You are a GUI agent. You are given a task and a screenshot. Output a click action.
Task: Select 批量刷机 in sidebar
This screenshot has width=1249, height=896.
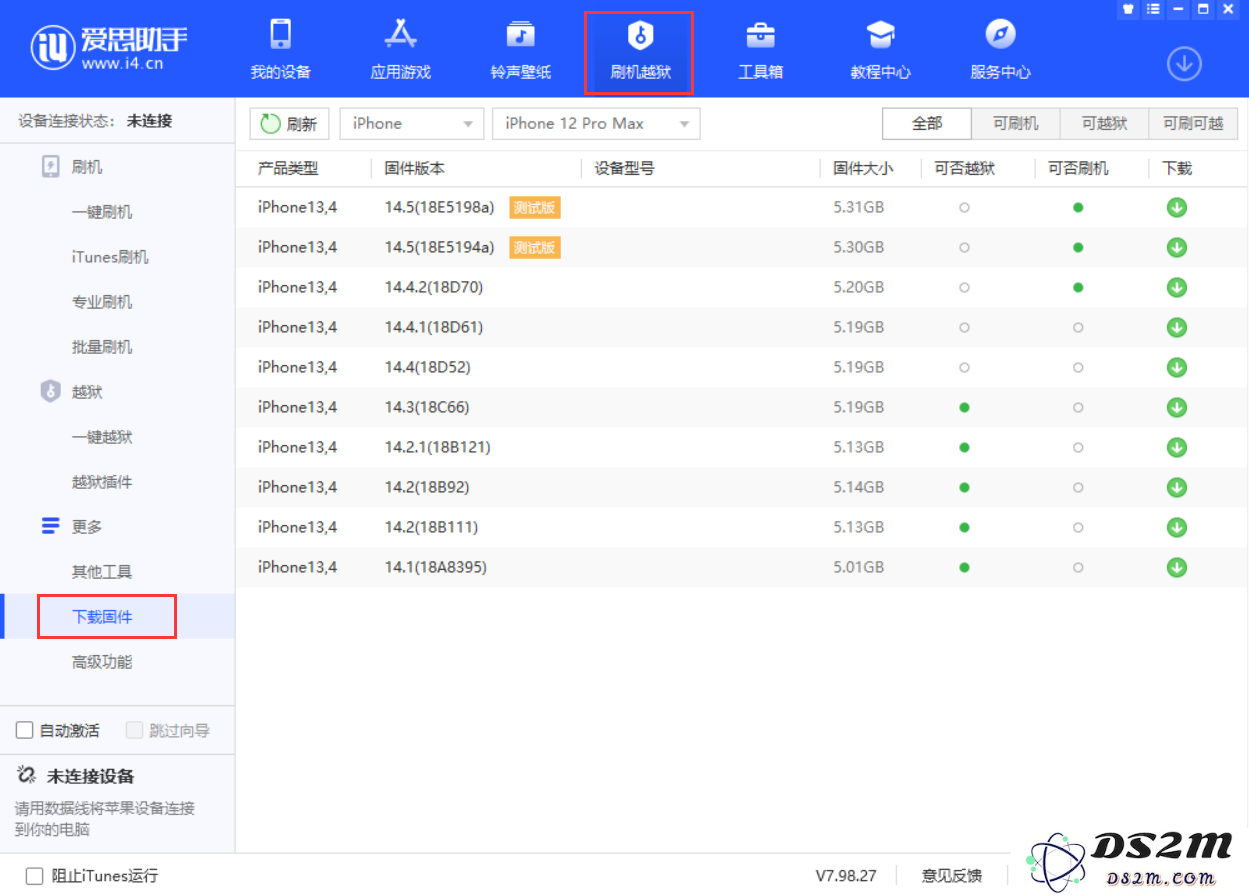[x=102, y=347]
